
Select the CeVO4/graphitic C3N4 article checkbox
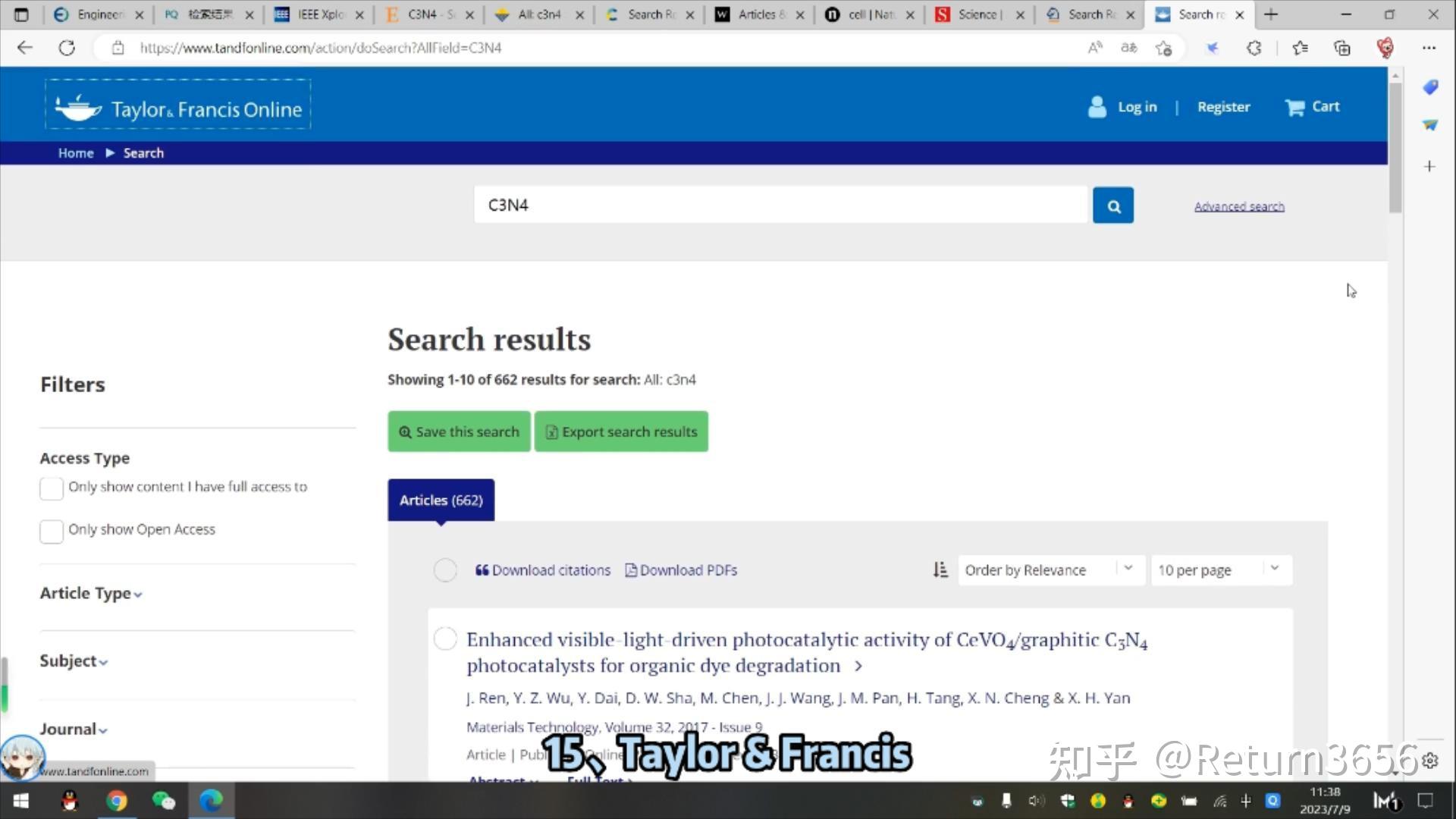[x=445, y=639]
